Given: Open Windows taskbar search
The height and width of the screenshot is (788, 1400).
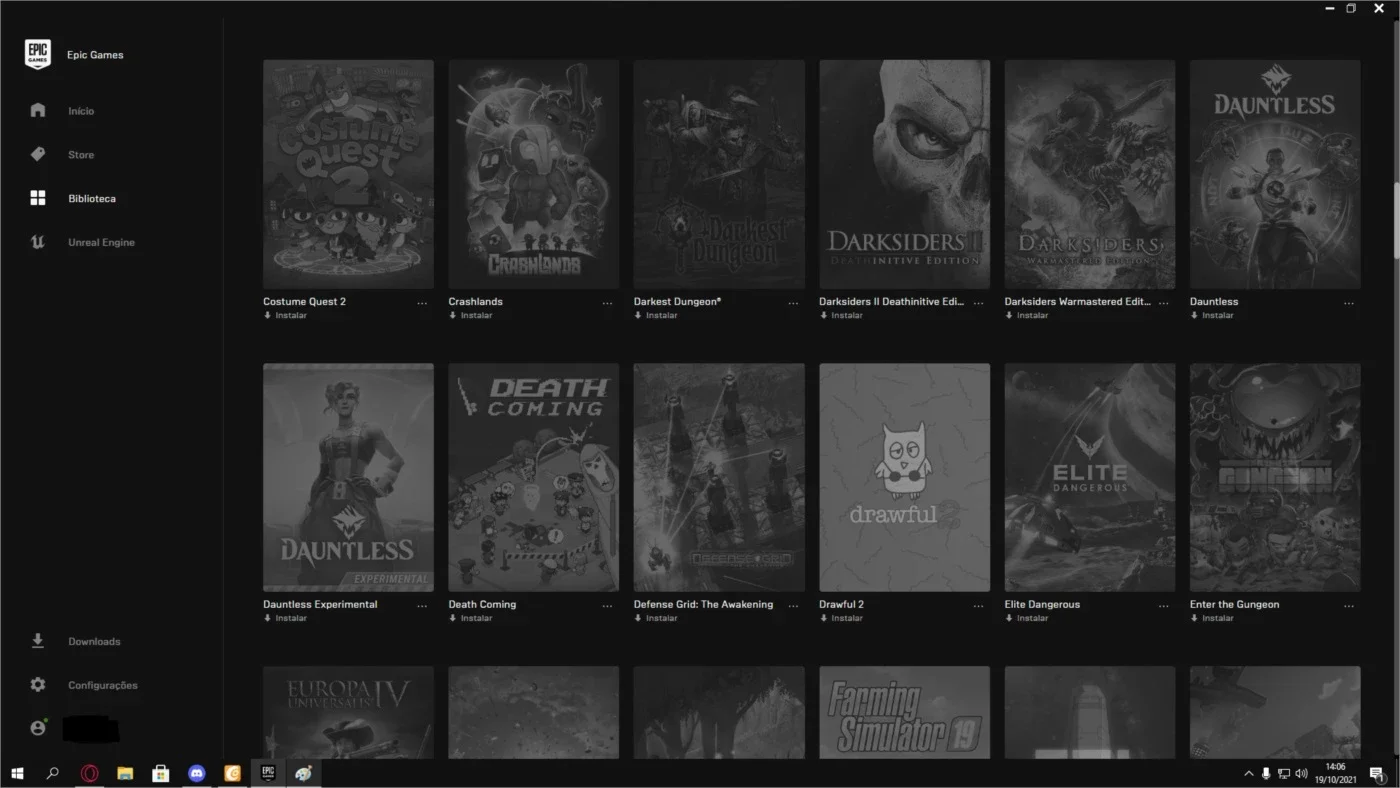Looking at the screenshot, I should point(53,773).
